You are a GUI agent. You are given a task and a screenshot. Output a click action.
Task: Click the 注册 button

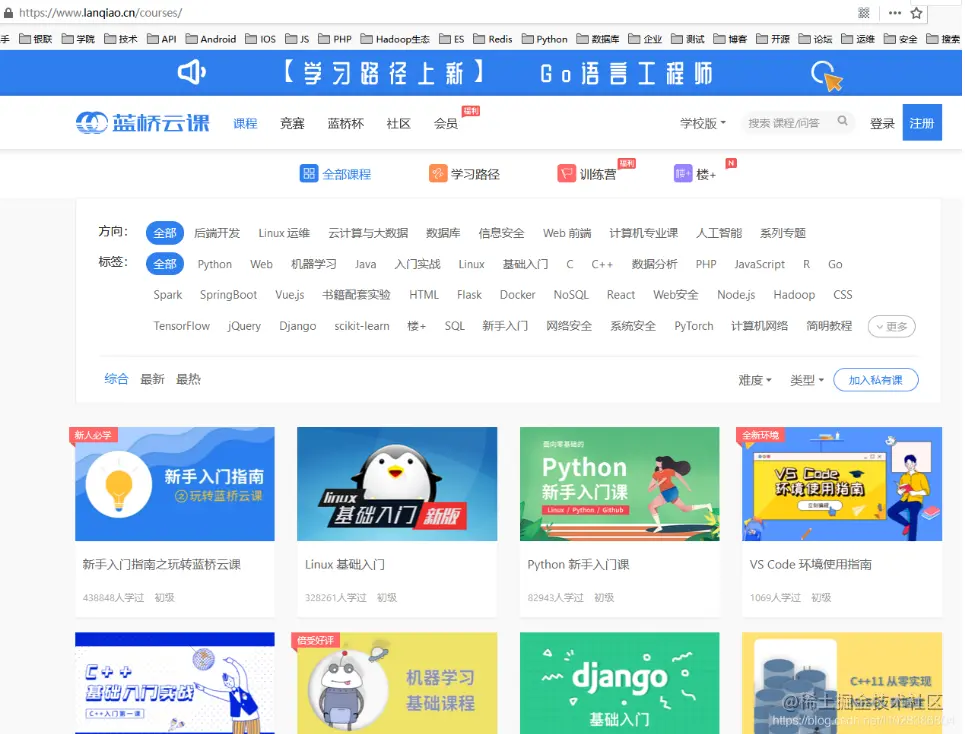point(922,122)
